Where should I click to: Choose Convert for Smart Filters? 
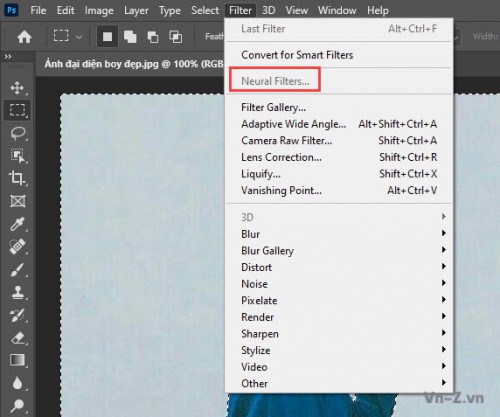tap(339, 55)
